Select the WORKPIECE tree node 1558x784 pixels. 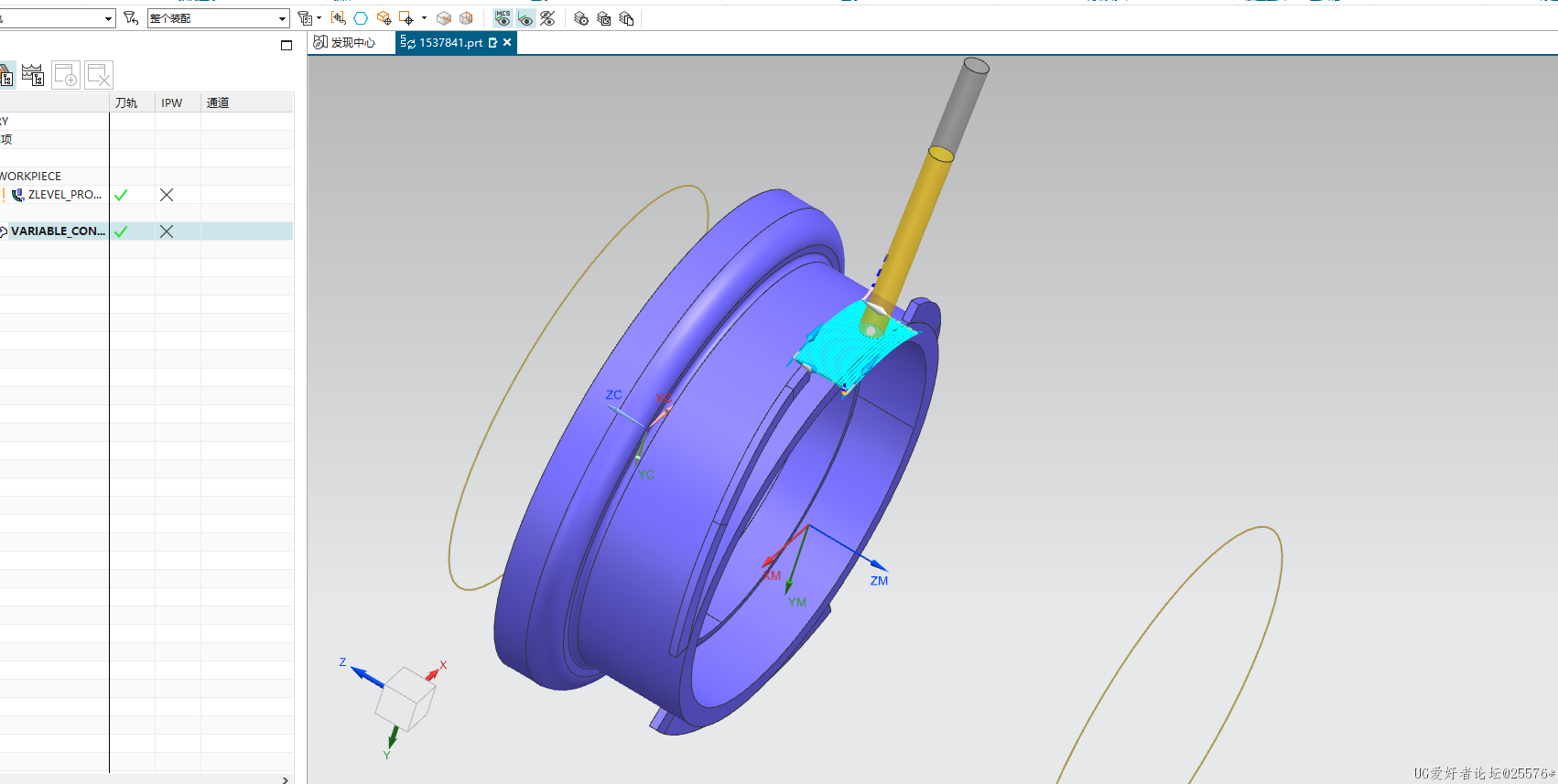pos(31,176)
